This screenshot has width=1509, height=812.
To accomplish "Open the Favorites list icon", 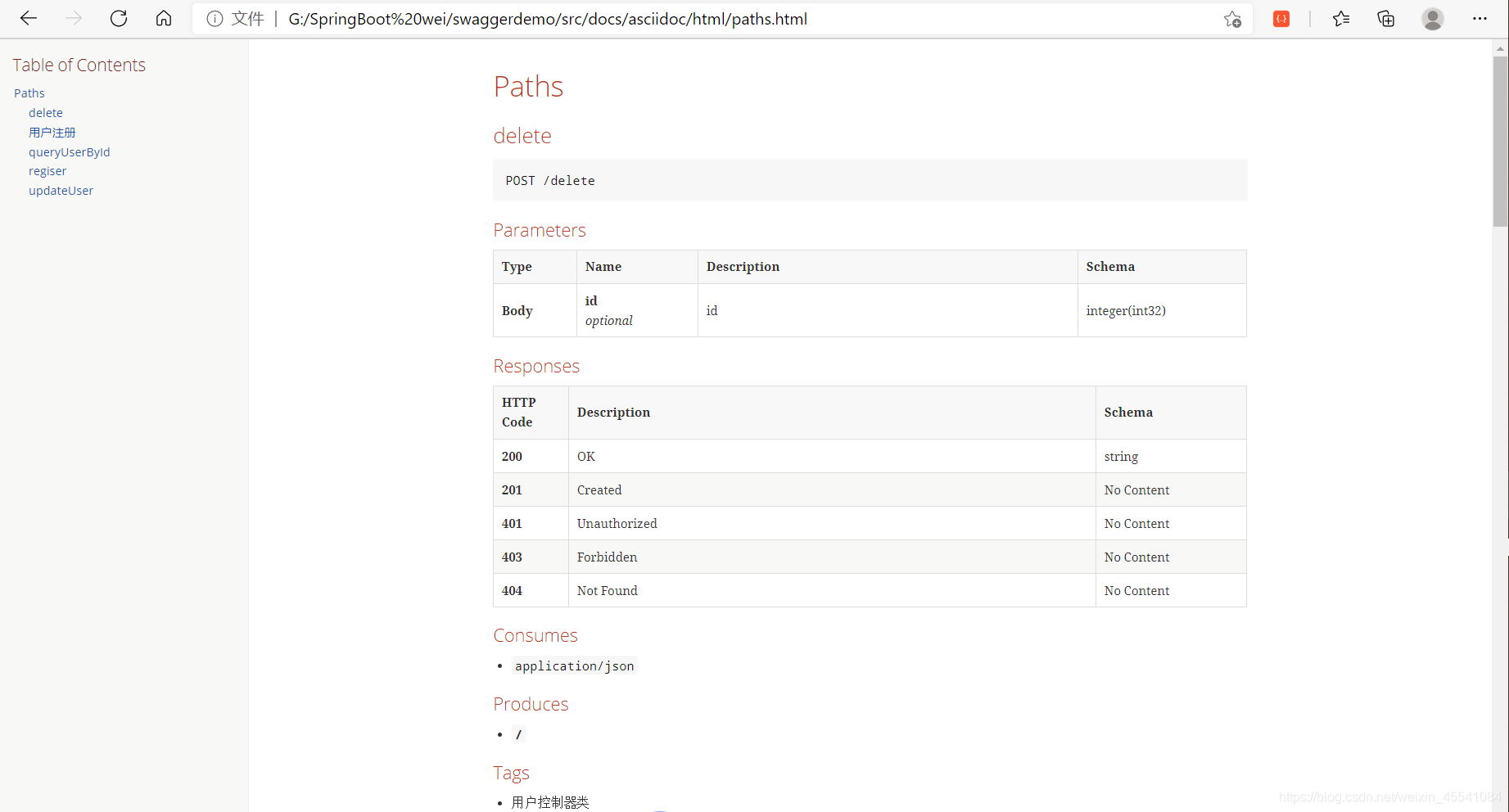I will (x=1341, y=19).
